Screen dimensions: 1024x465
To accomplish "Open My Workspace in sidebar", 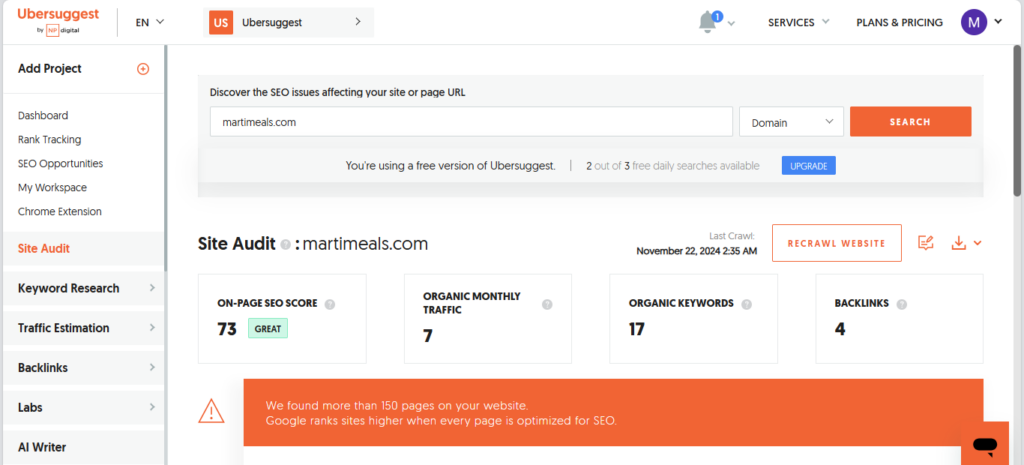I will pyautogui.click(x=52, y=187).
